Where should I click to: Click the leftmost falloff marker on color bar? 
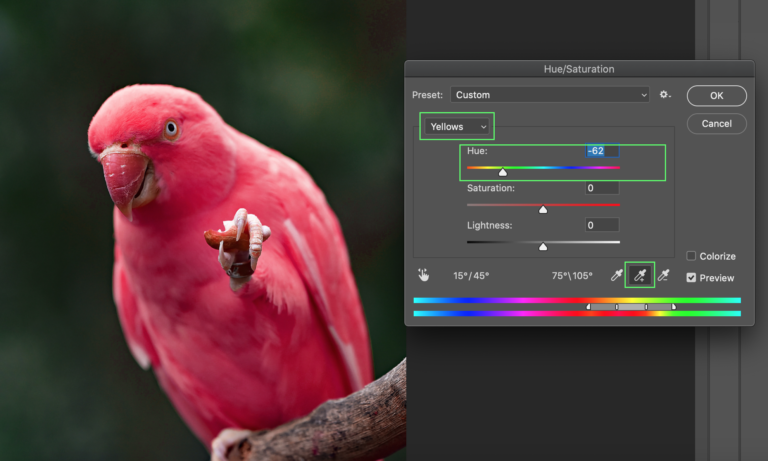(x=588, y=307)
